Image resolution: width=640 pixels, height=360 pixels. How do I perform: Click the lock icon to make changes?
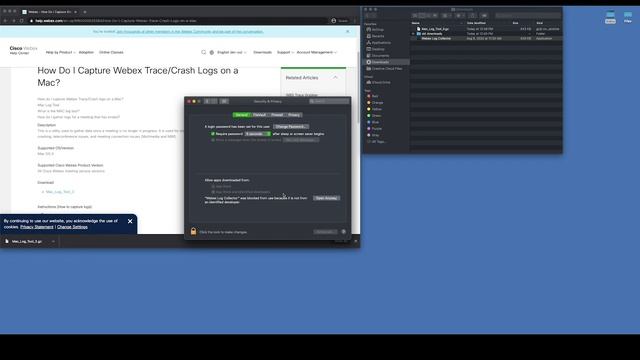tap(193, 231)
